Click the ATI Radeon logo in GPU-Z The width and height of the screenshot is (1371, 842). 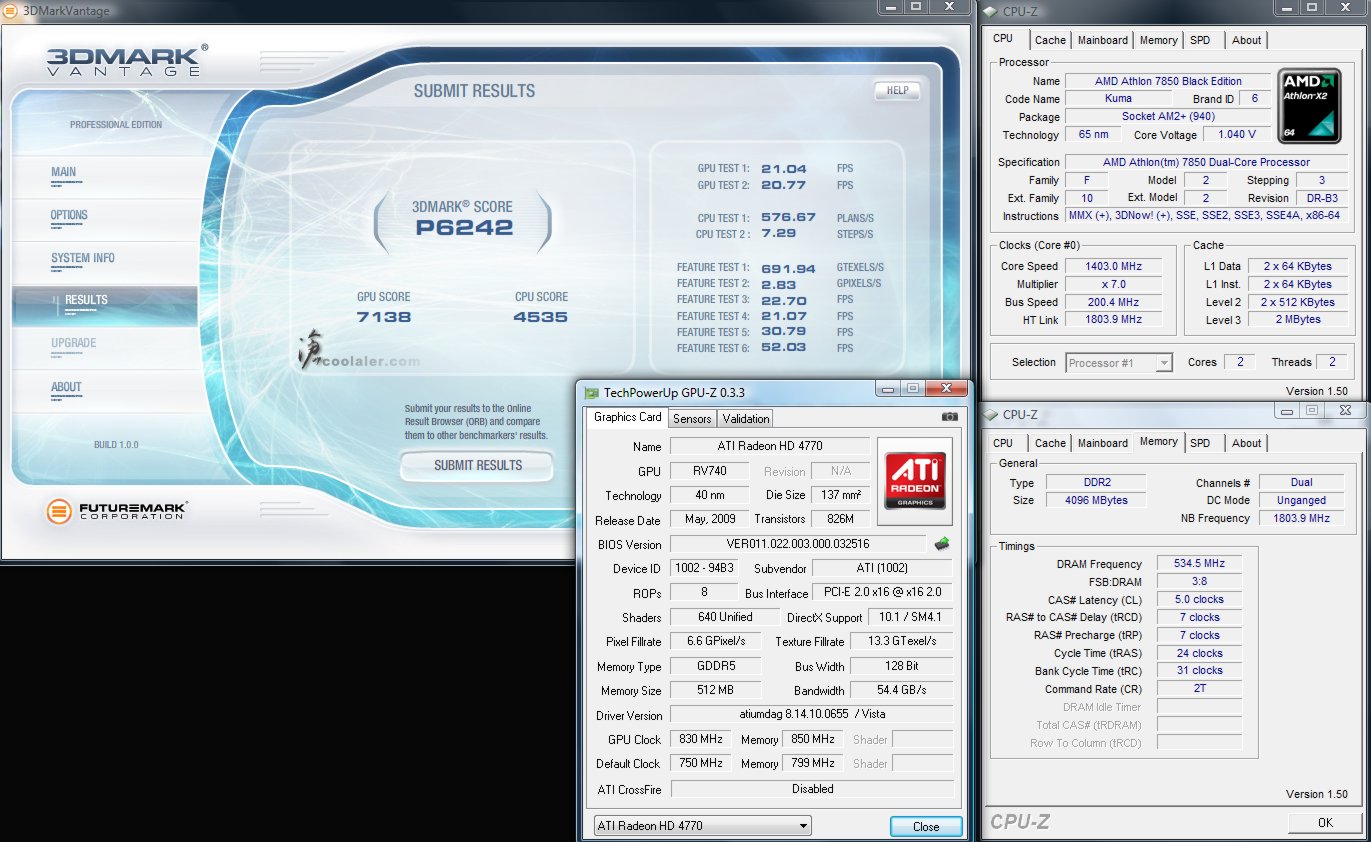(914, 482)
